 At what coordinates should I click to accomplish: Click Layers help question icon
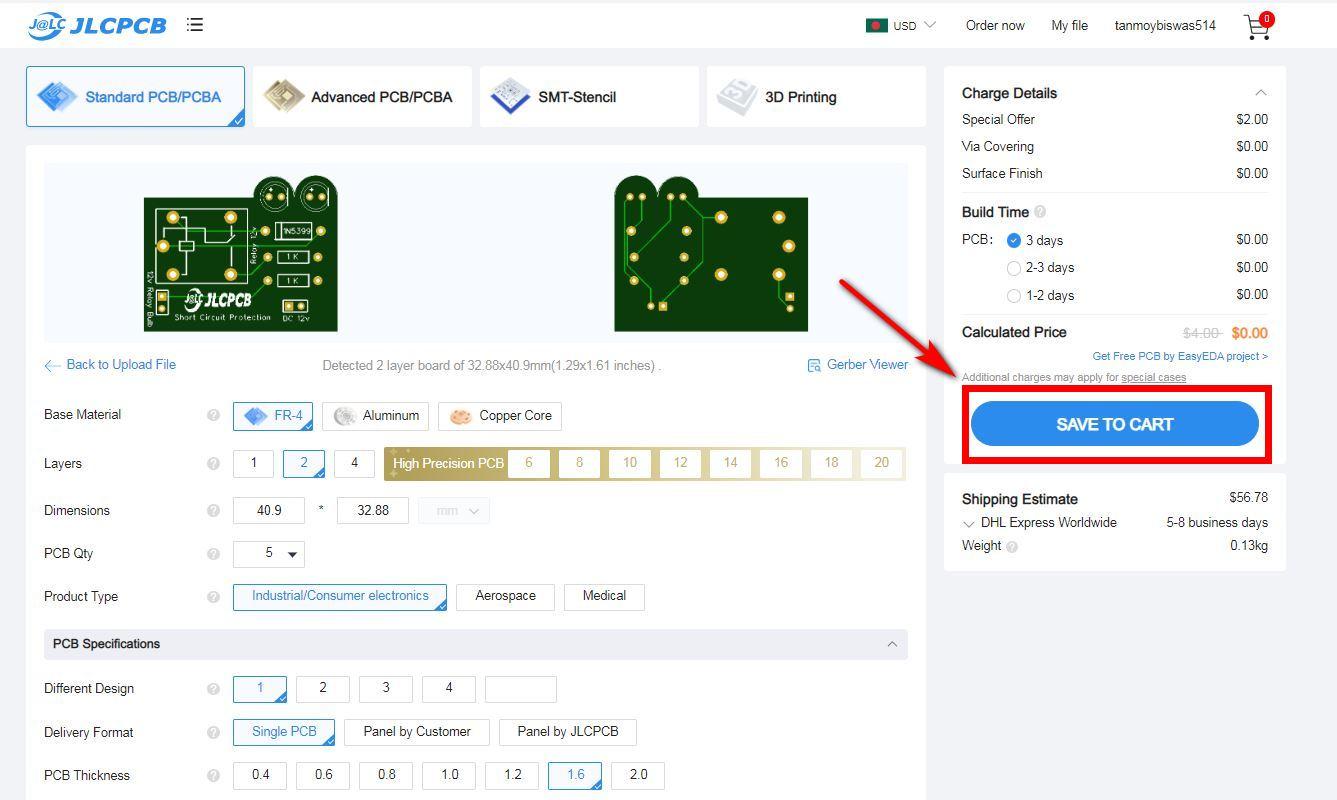[x=213, y=464]
